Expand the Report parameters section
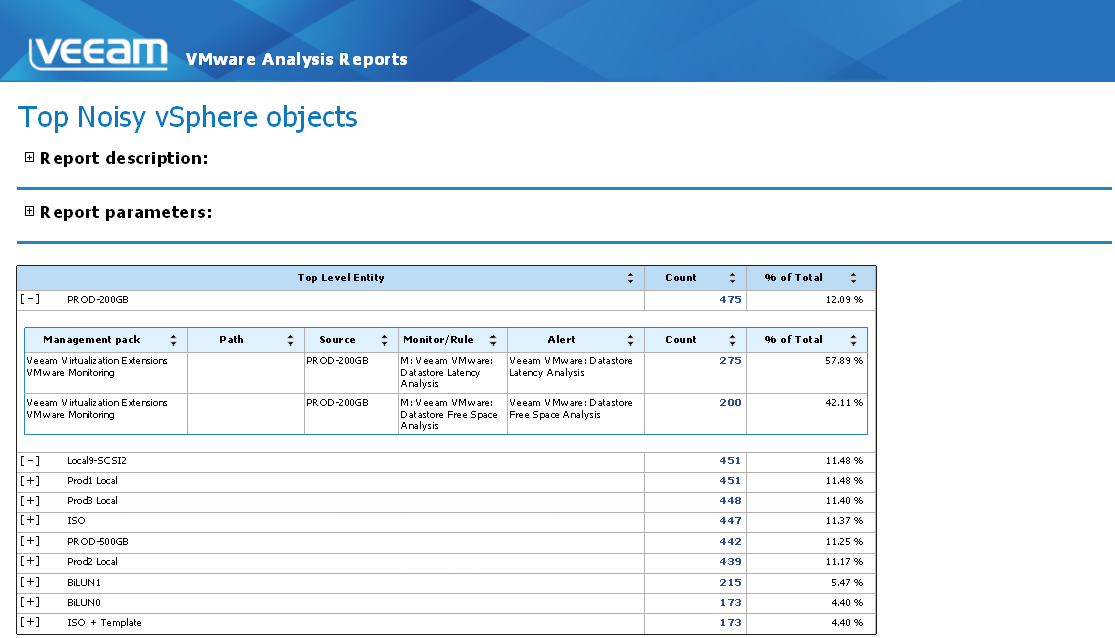 [29, 211]
